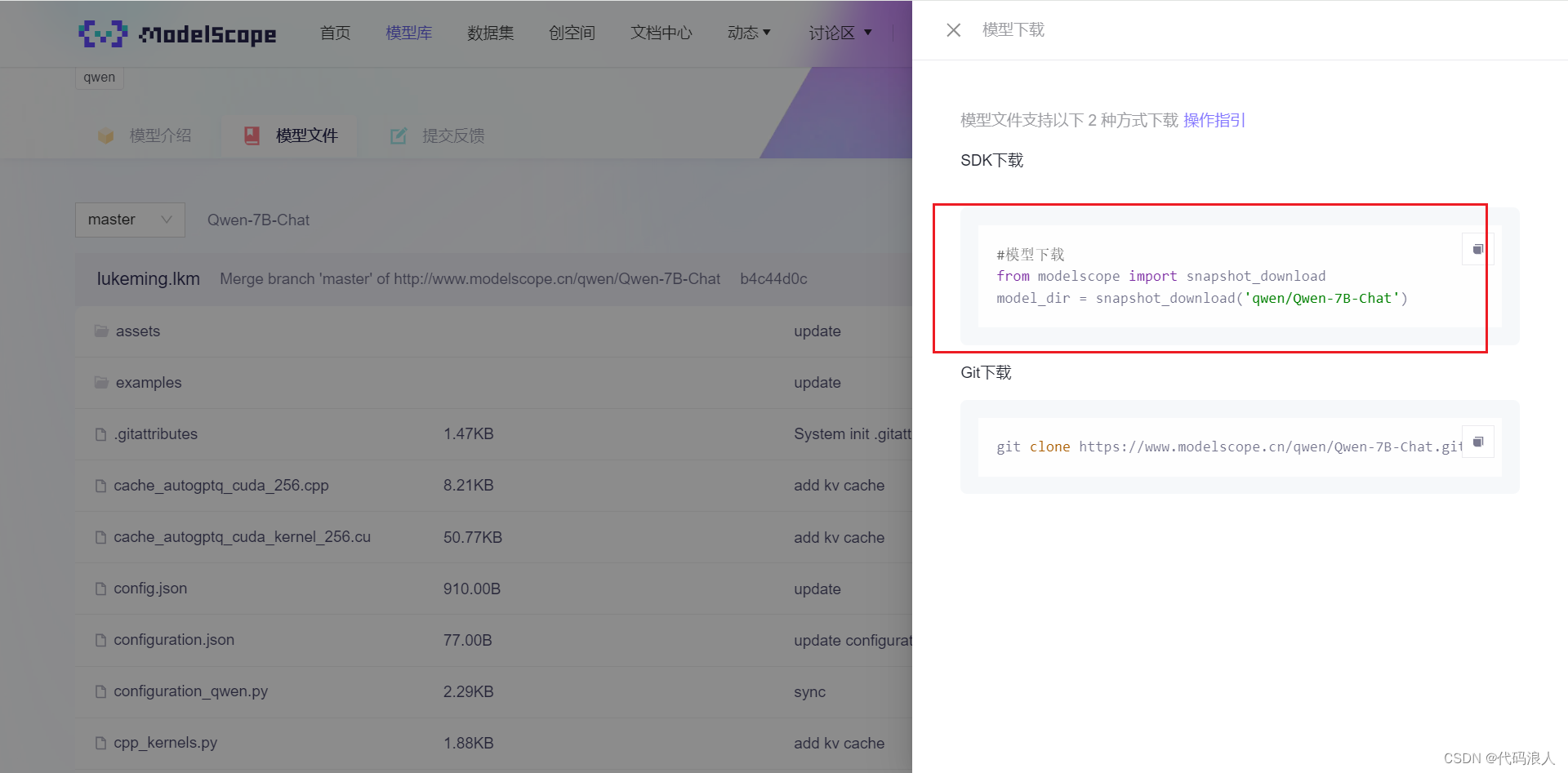
Task: Click the snapshot_download import code line
Action: pos(1160,276)
